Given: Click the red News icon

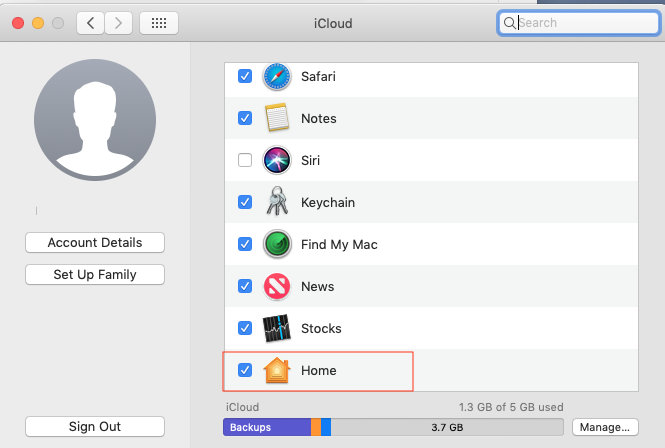Looking at the screenshot, I should pos(277,286).
